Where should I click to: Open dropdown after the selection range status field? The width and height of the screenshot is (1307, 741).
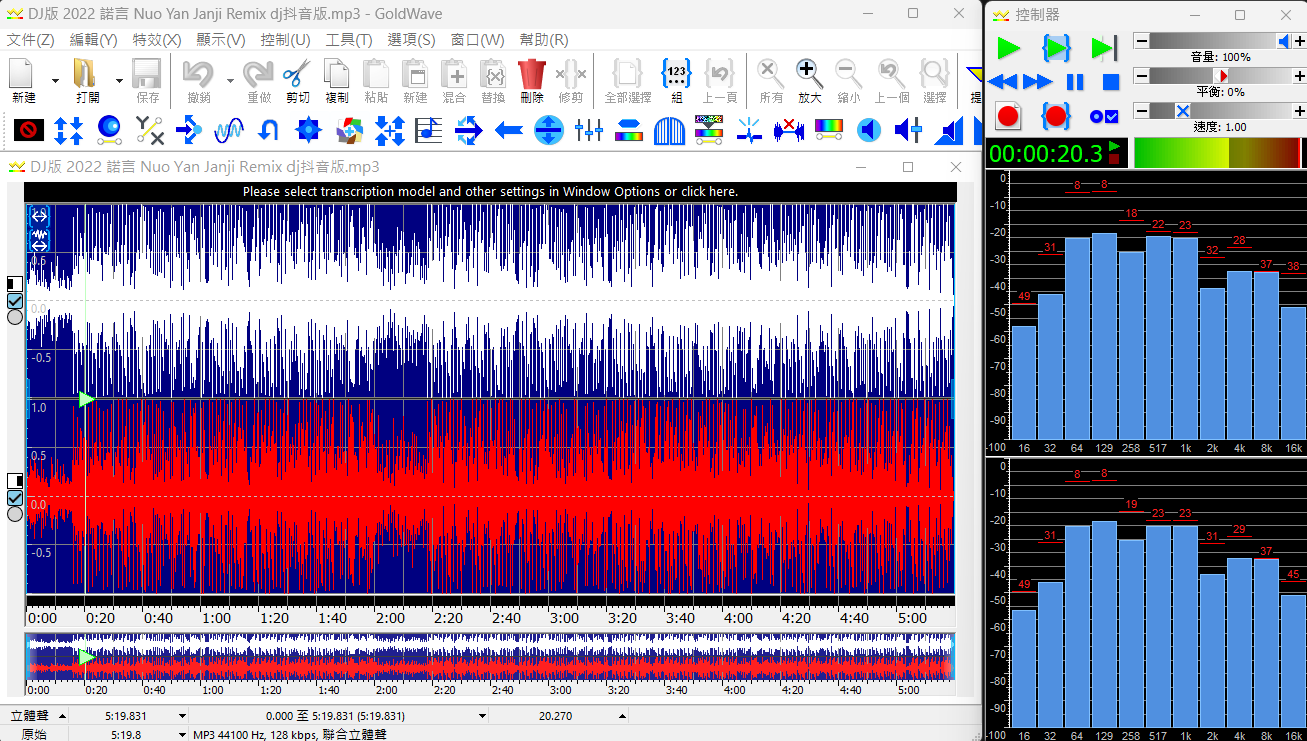pos(481,716)
